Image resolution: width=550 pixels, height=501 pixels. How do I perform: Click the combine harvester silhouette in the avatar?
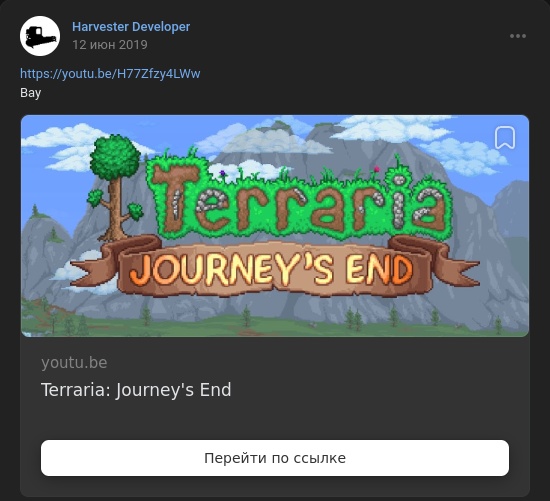pos(40,37)
